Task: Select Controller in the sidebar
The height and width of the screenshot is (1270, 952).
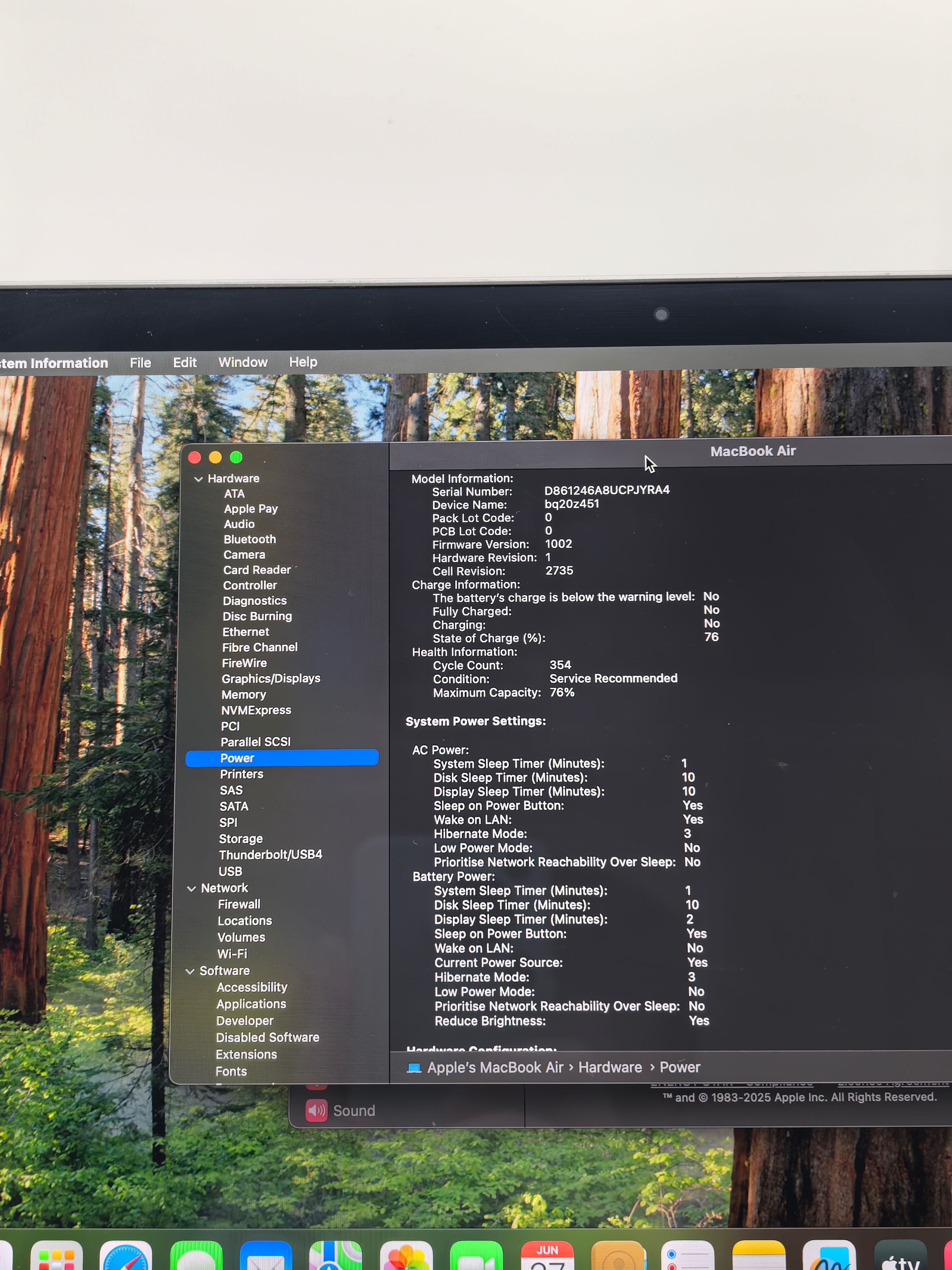Action: point(250,586)
